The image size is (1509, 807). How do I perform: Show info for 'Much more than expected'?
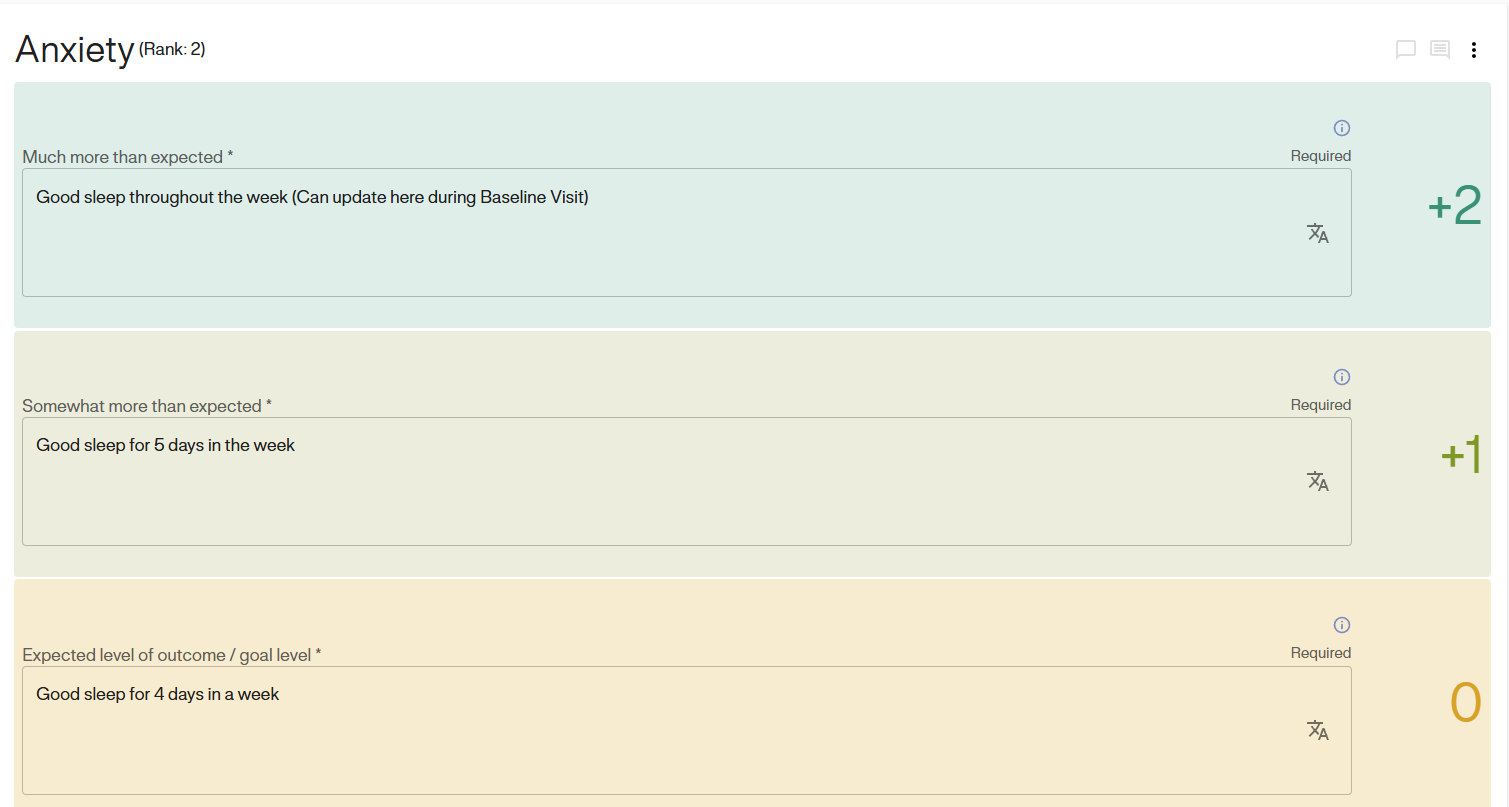[x=1342, y=128]
